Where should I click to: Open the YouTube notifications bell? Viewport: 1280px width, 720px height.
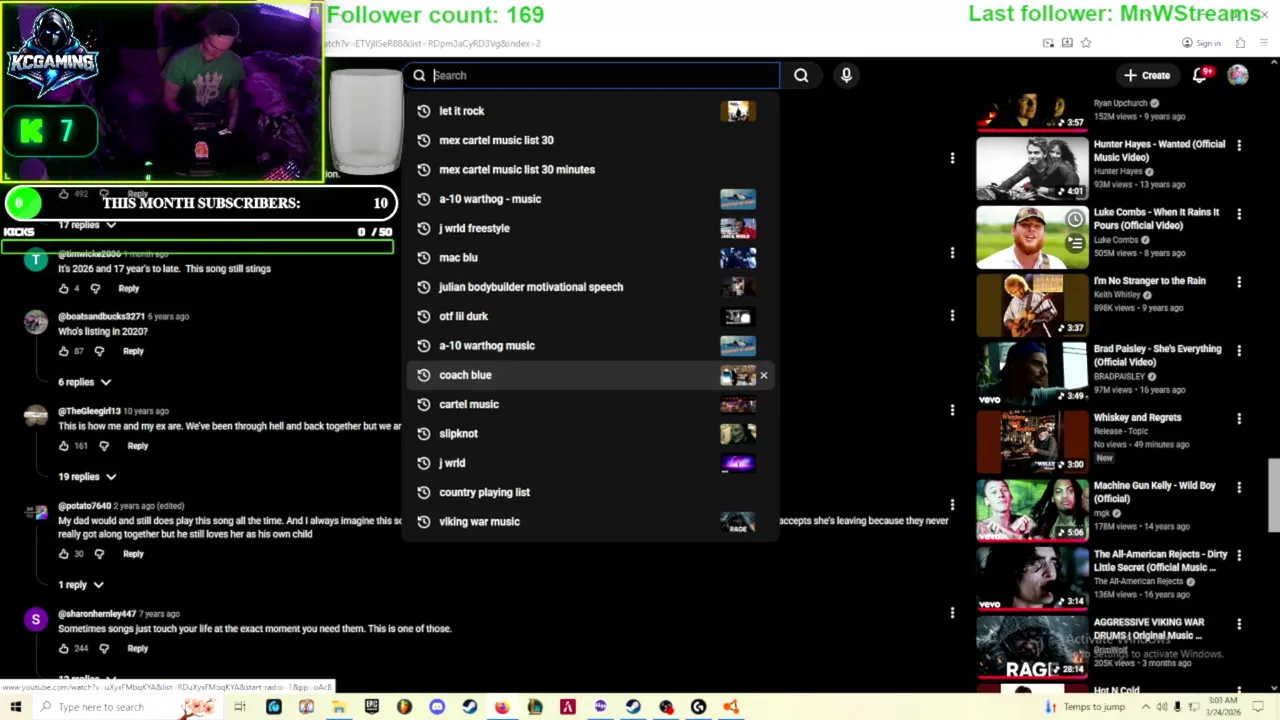[1200, 75]
